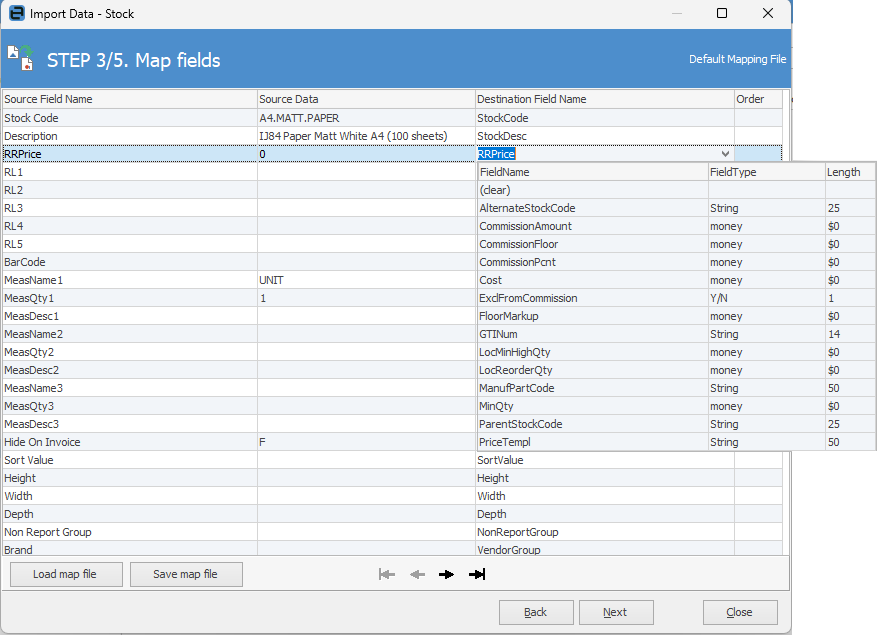
Task: Choose (clear) option in dropdown list
Action: (495, 190)
